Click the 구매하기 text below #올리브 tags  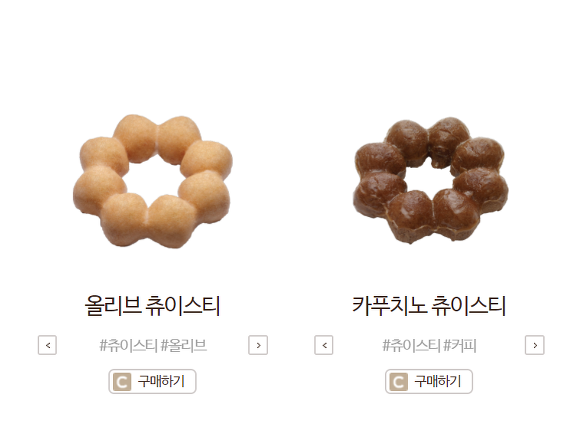click(161, 381)
